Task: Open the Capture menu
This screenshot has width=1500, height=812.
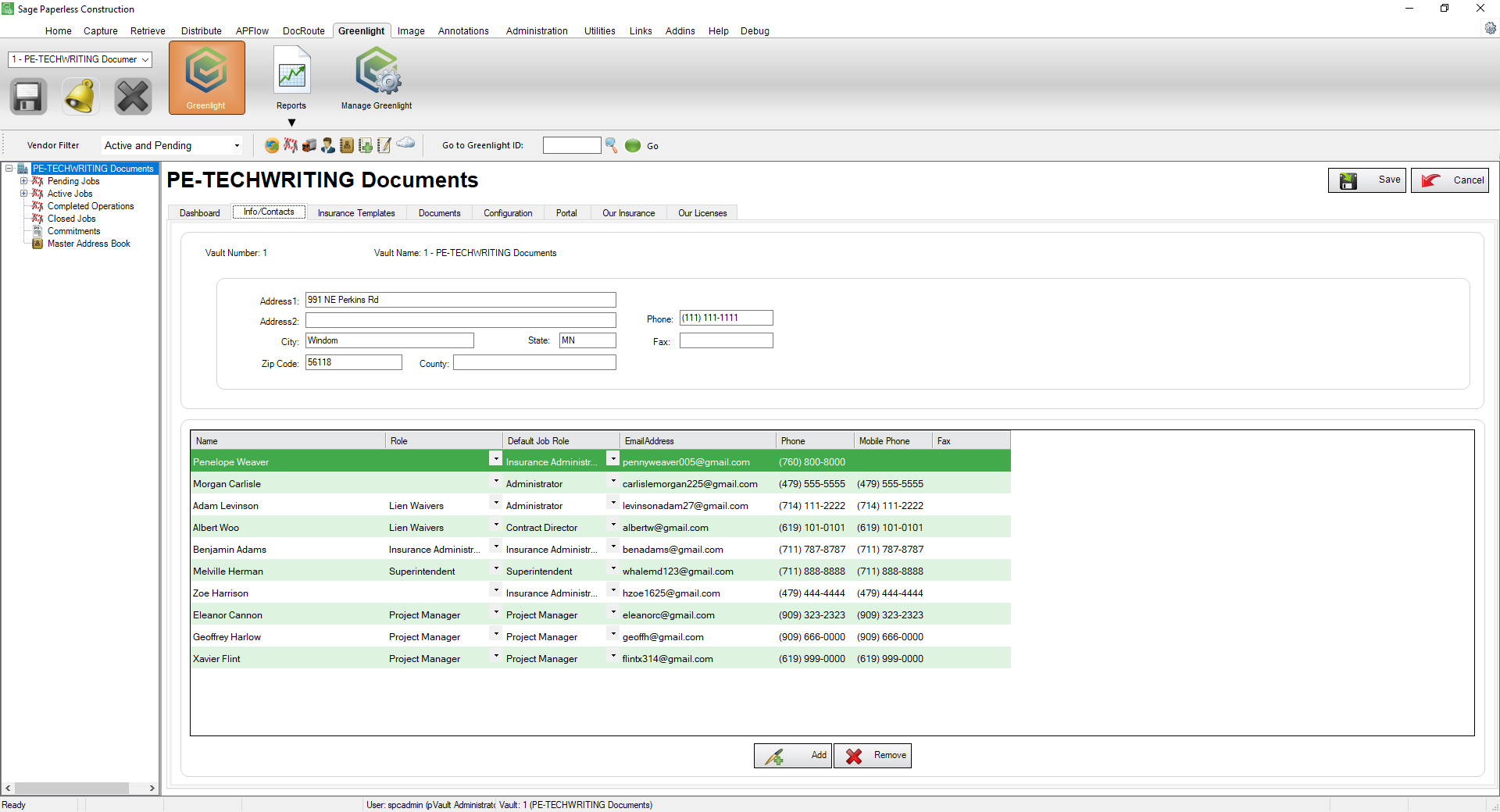Action: point(101,31)
